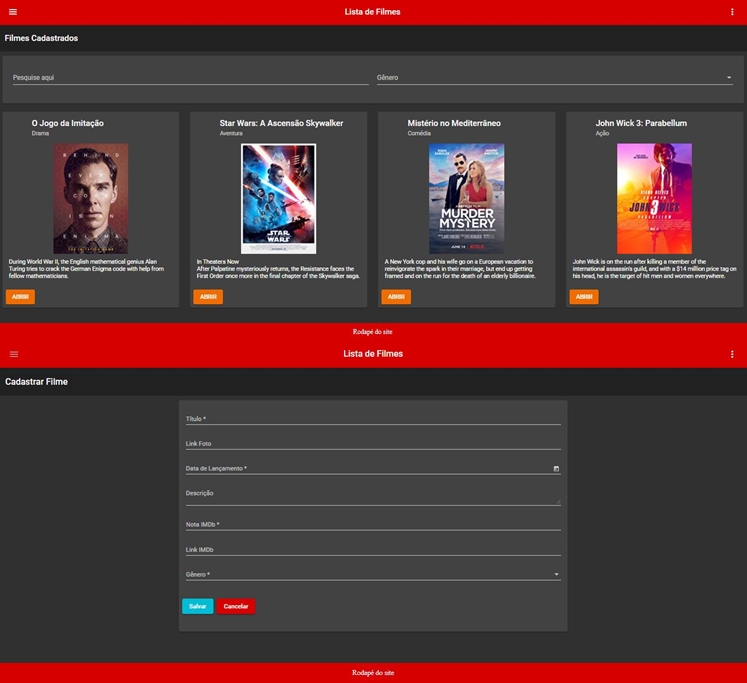The width and height of the screenshot is (747, 683).
Task: Click the title 'John Wick 3: Parabellum'
Action: 641,123
